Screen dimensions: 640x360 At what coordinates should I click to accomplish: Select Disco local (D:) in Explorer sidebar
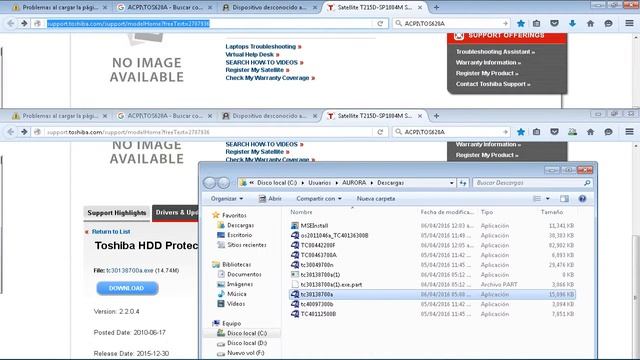[x=247, y=343]
